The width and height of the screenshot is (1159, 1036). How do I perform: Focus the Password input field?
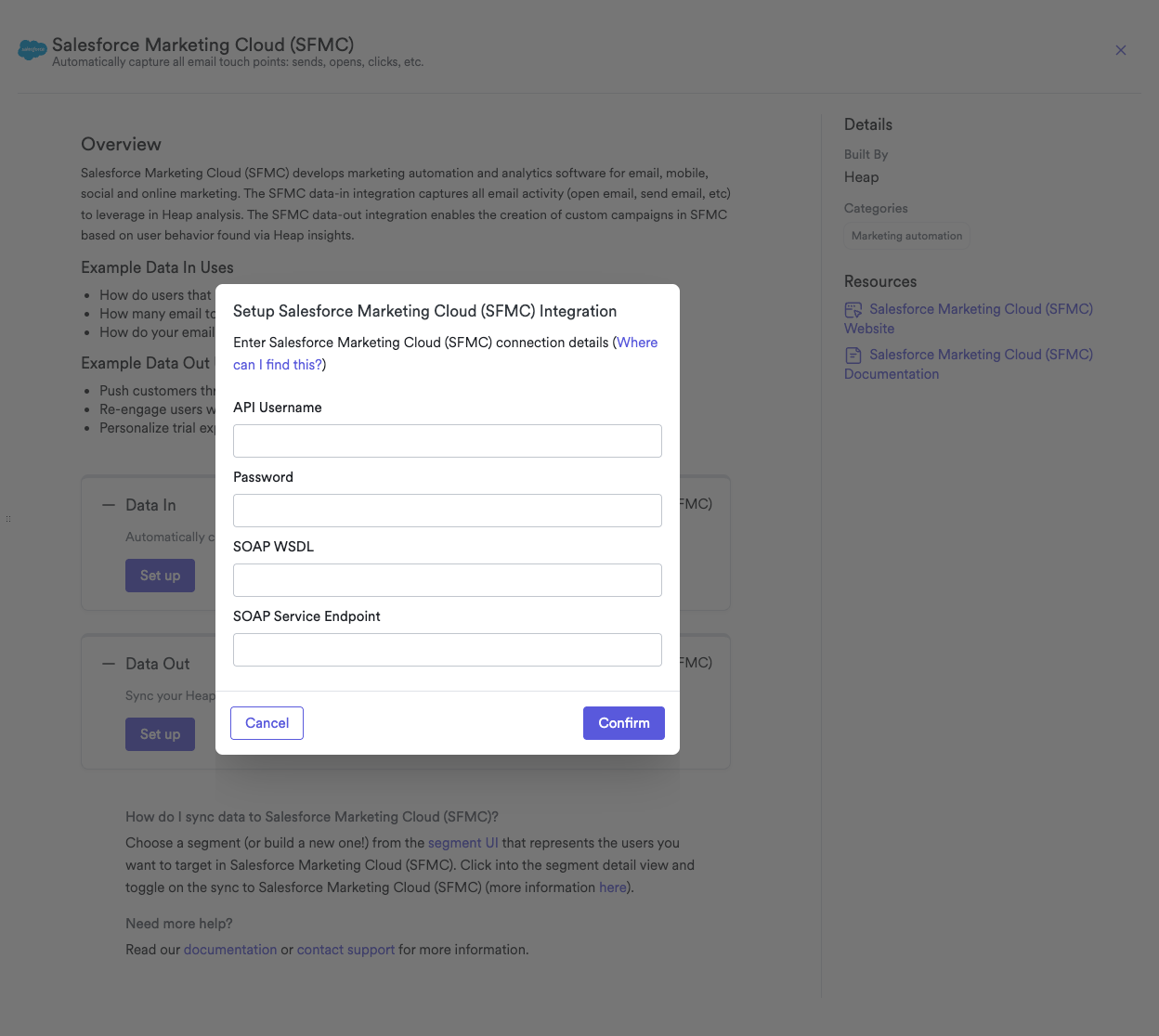[447, 511]
